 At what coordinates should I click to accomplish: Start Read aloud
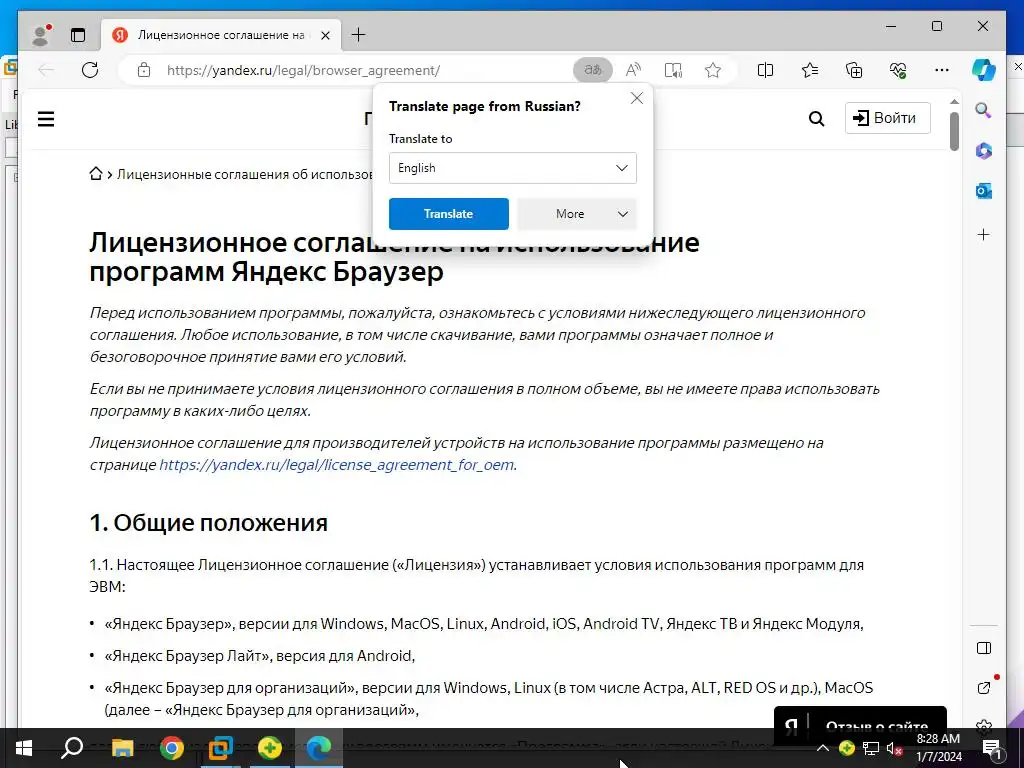633,70
